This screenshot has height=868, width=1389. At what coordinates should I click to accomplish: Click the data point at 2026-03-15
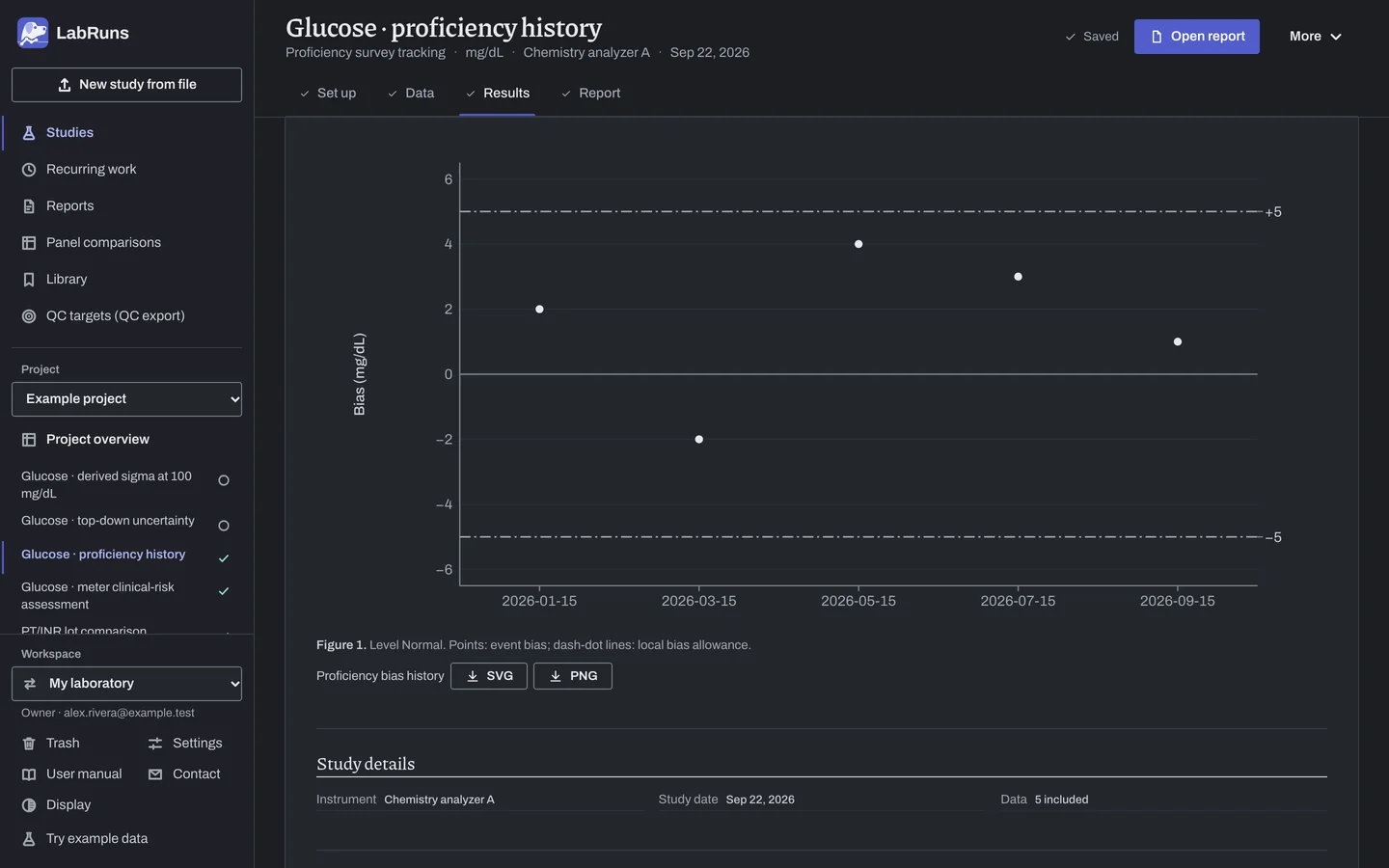click(x=699, y=440)
